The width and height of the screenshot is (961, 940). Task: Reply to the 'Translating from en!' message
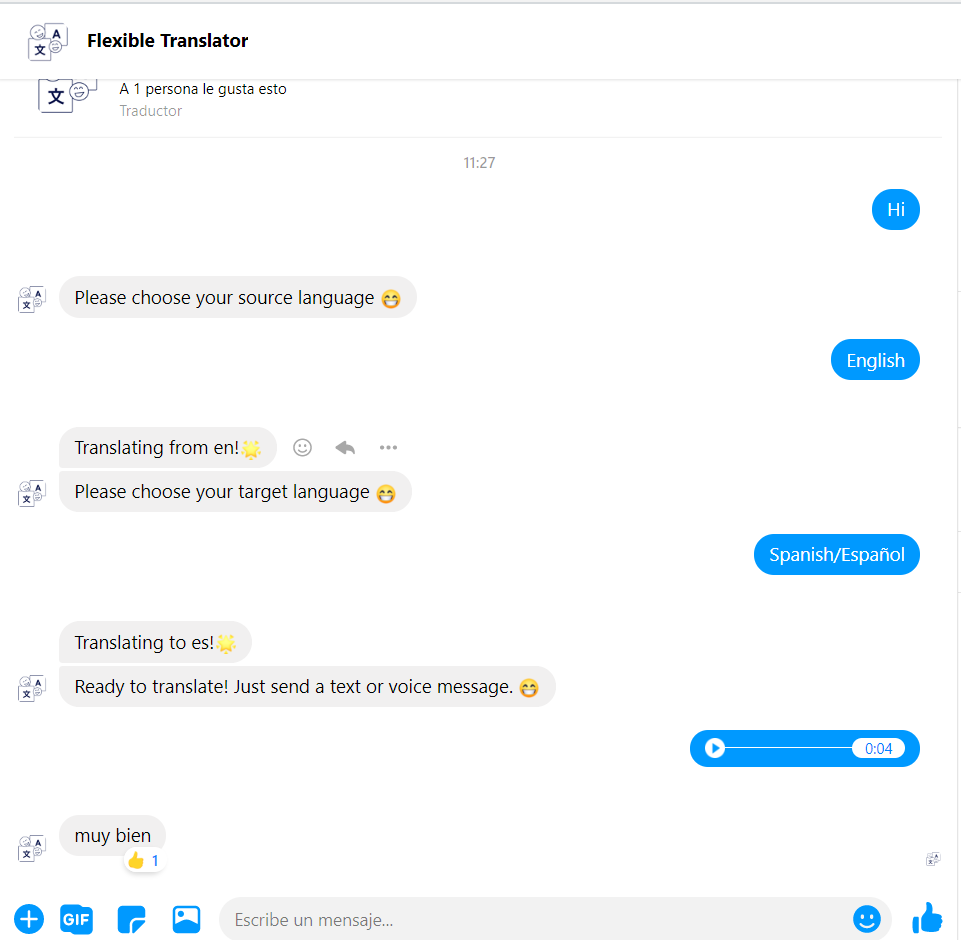(345, 448)
